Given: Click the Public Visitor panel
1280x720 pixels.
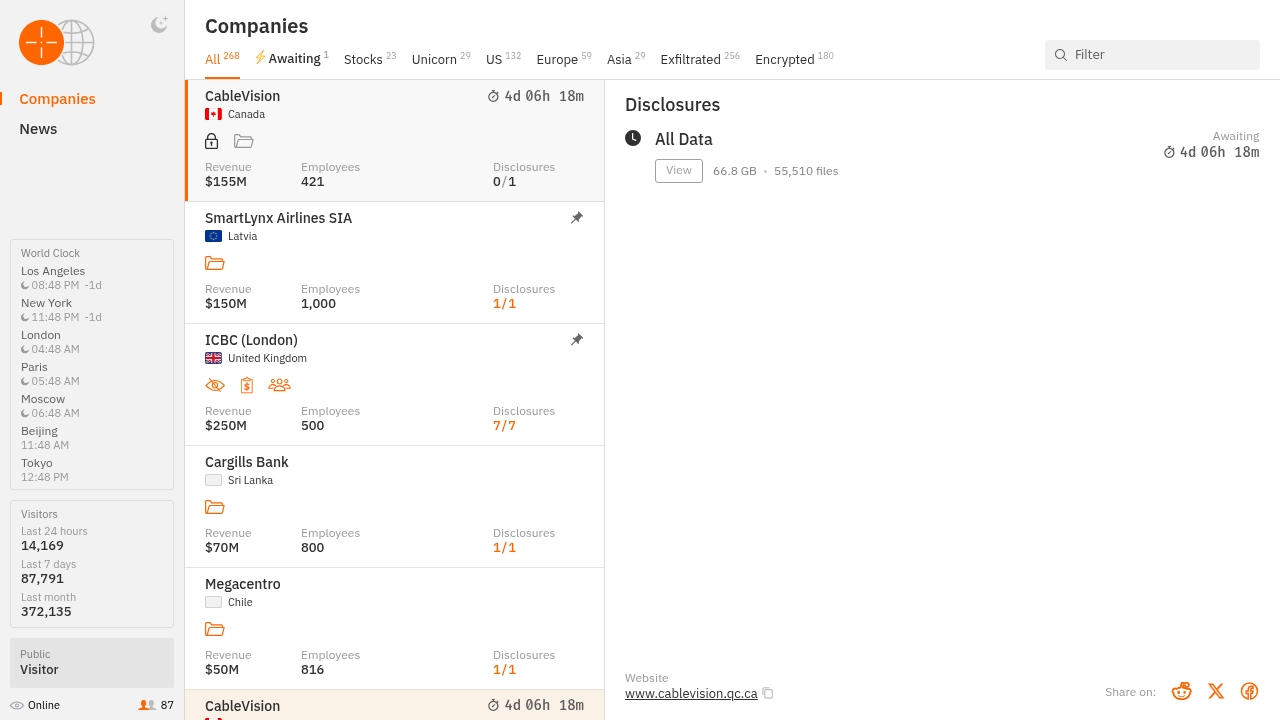Looking at the screenshot, I should click(92, 663).
